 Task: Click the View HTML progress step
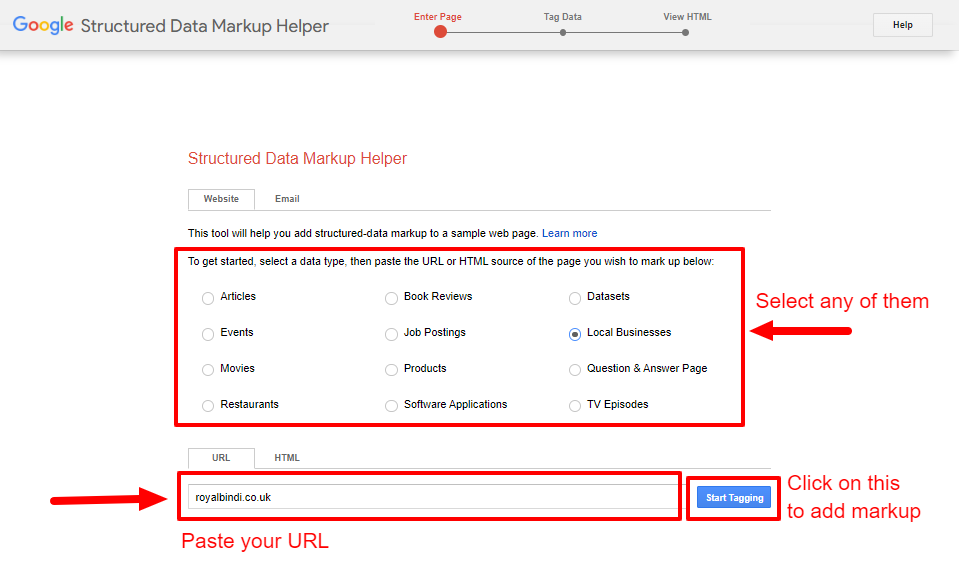click(687, 24)
